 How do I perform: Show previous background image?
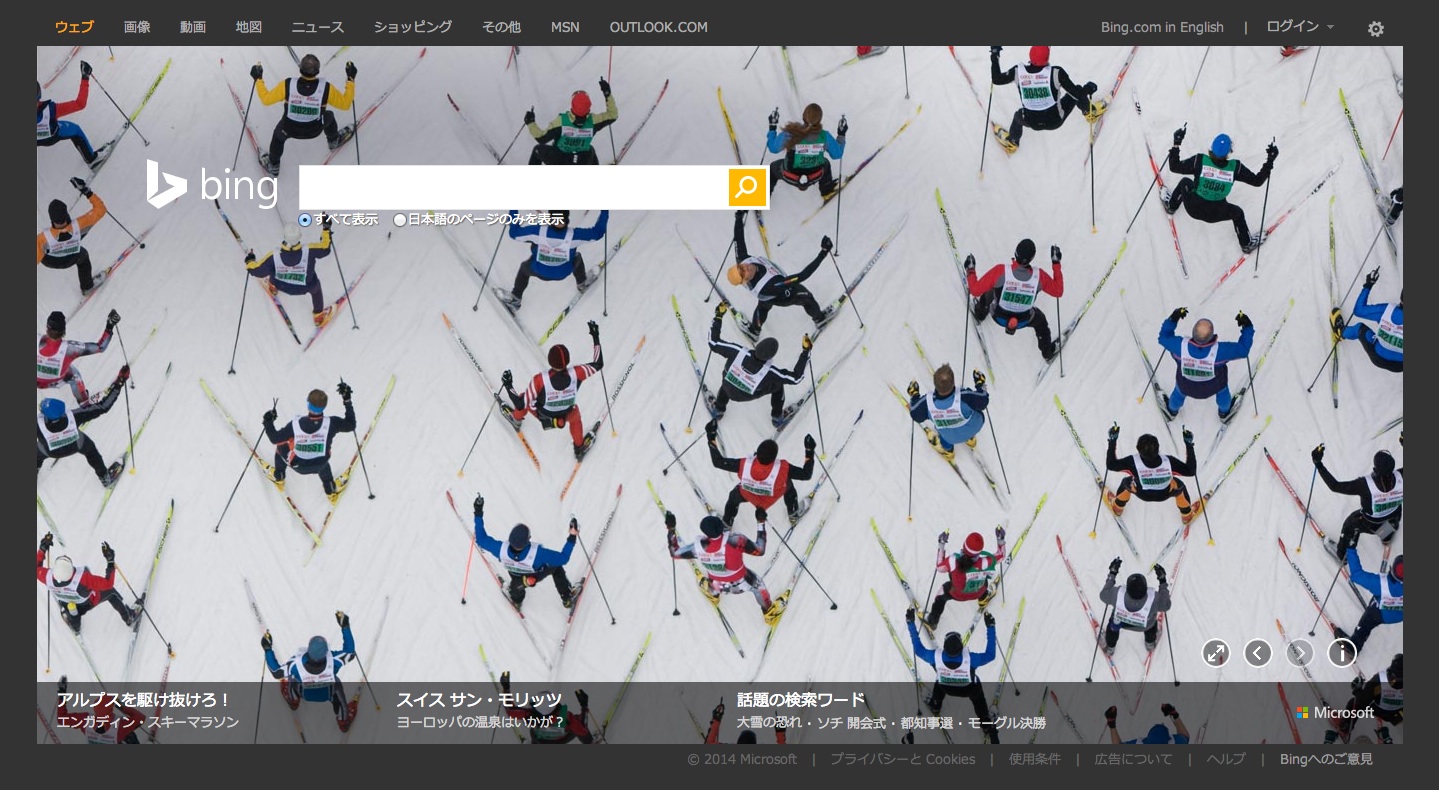click(1257, 653)
